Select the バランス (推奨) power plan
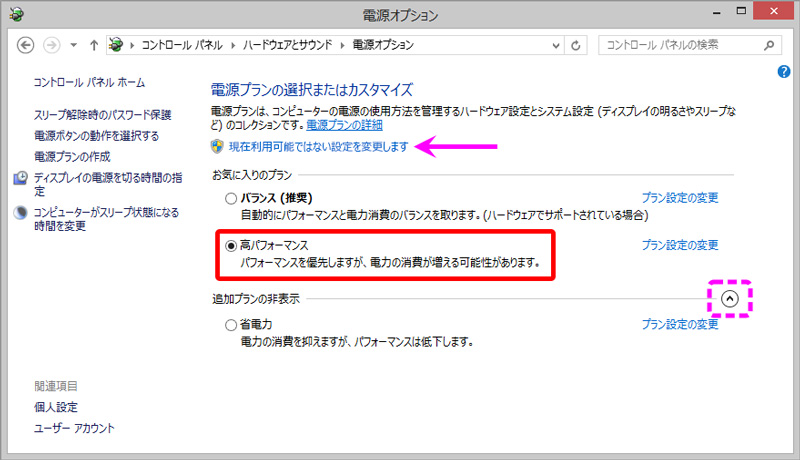800x460 pixels. (231, 198)
